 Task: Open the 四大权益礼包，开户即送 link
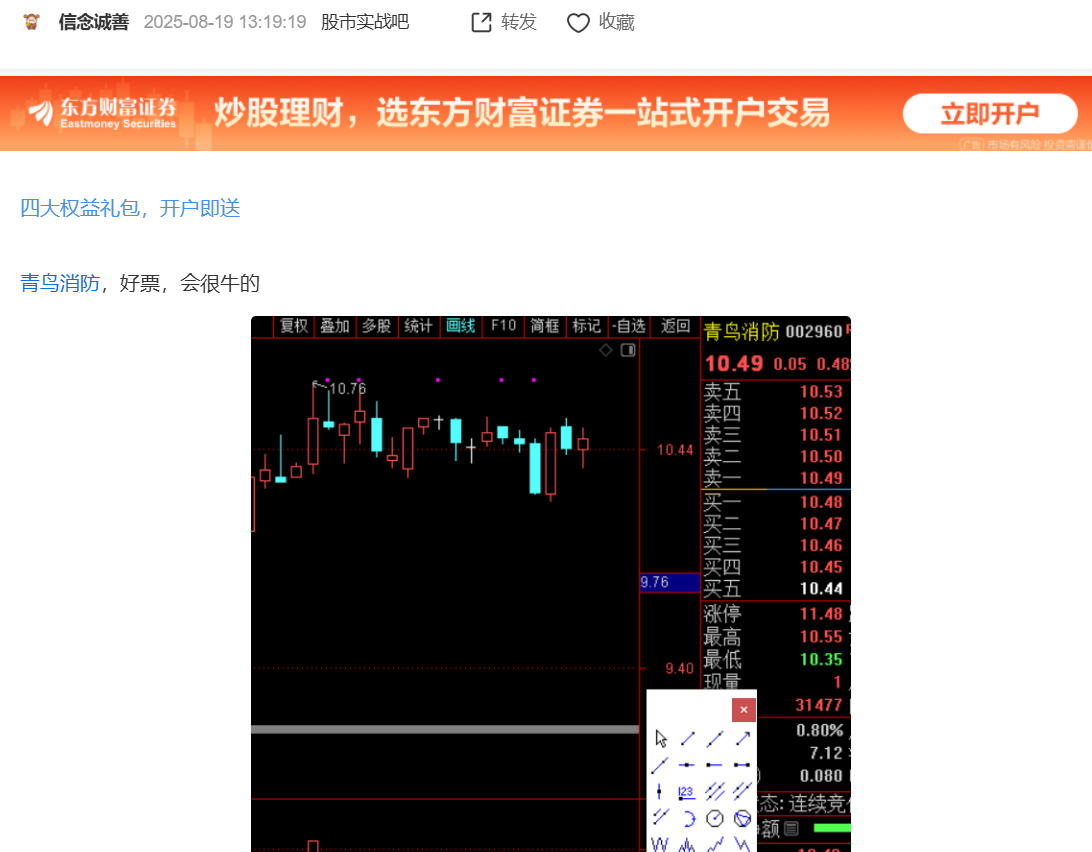pos(130,208)
